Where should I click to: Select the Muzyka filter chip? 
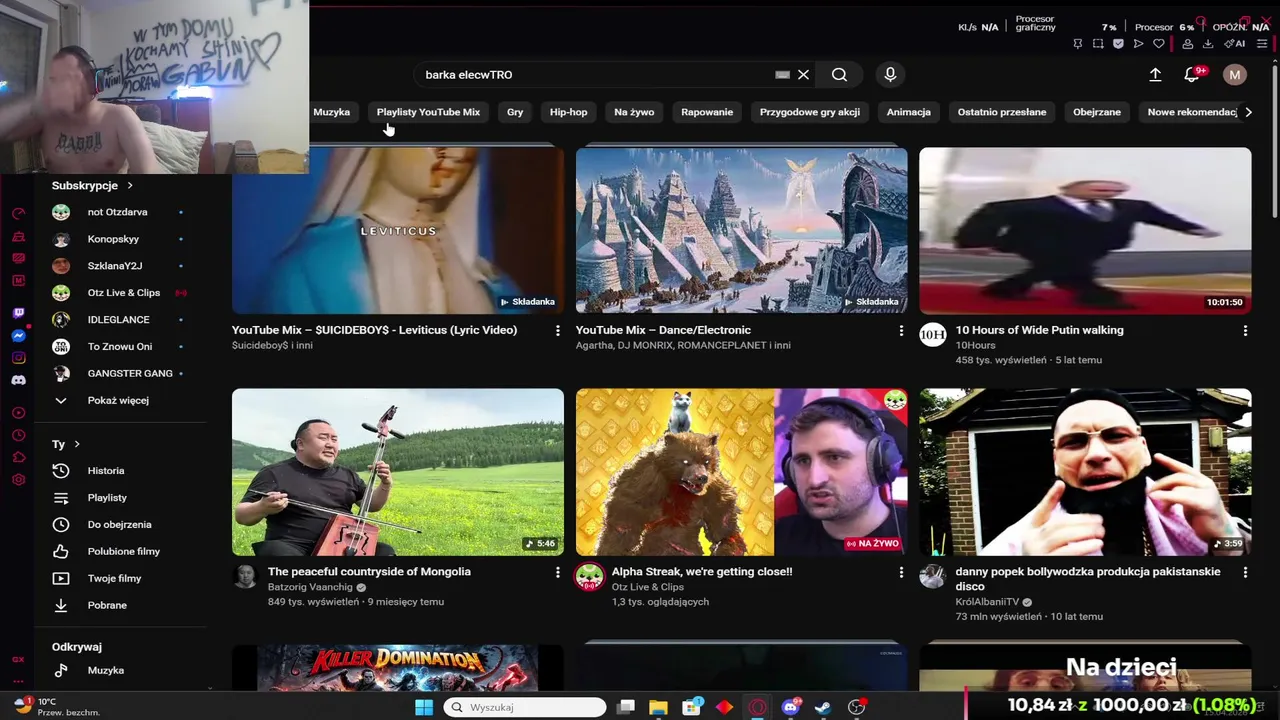pyautogui.click(x=331, y=112)
